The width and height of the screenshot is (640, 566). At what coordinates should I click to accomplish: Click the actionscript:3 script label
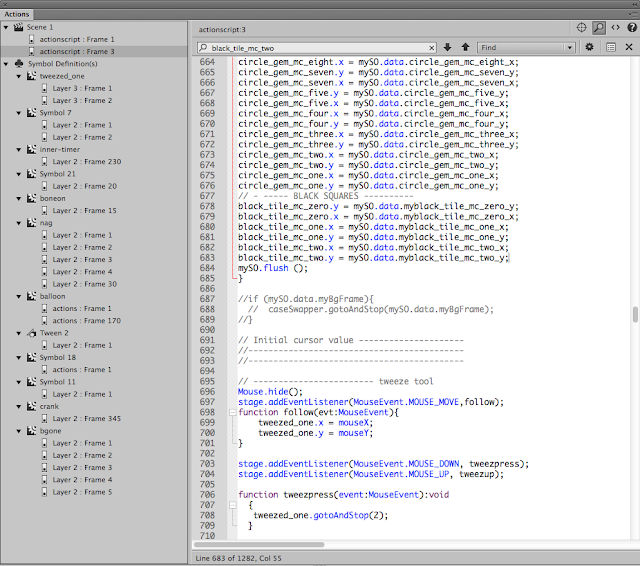pos(222,29)
